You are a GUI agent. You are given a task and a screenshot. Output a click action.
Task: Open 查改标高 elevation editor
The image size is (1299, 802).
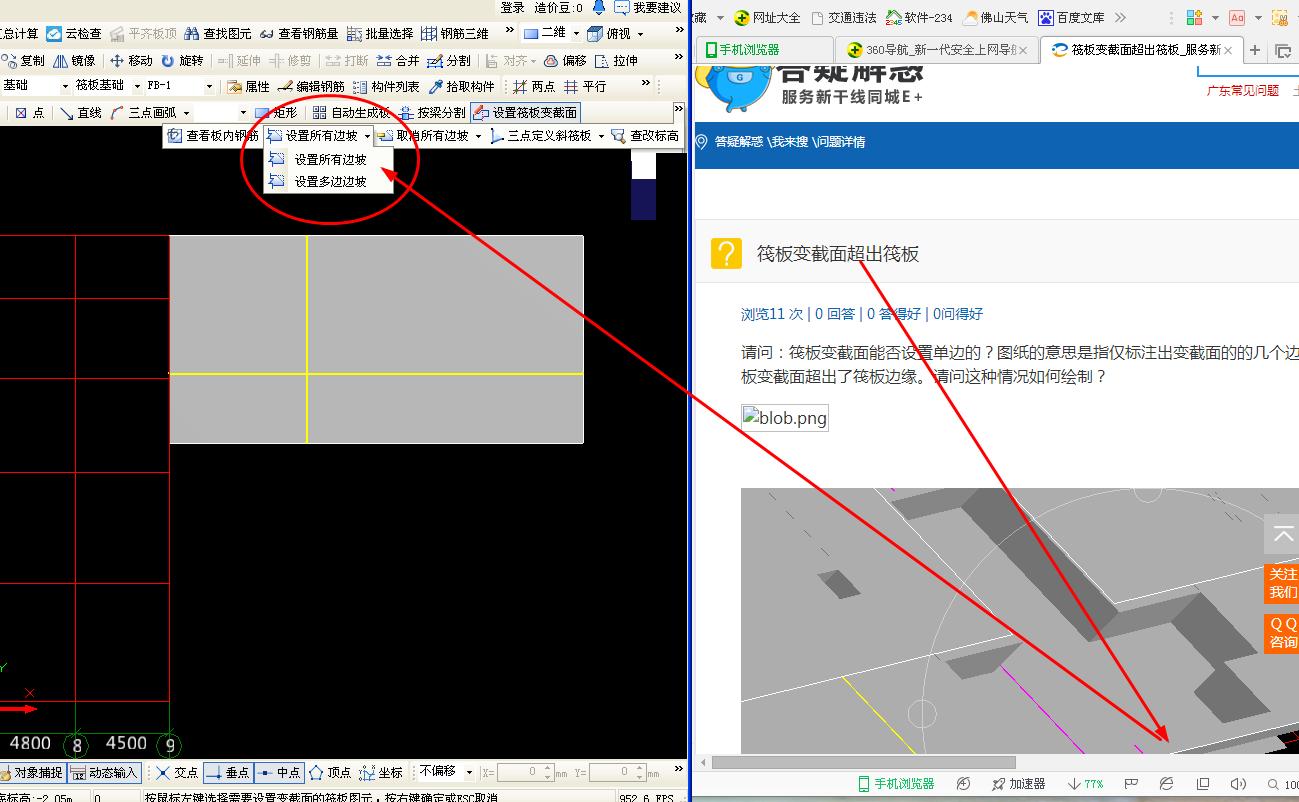pos(645,136)
